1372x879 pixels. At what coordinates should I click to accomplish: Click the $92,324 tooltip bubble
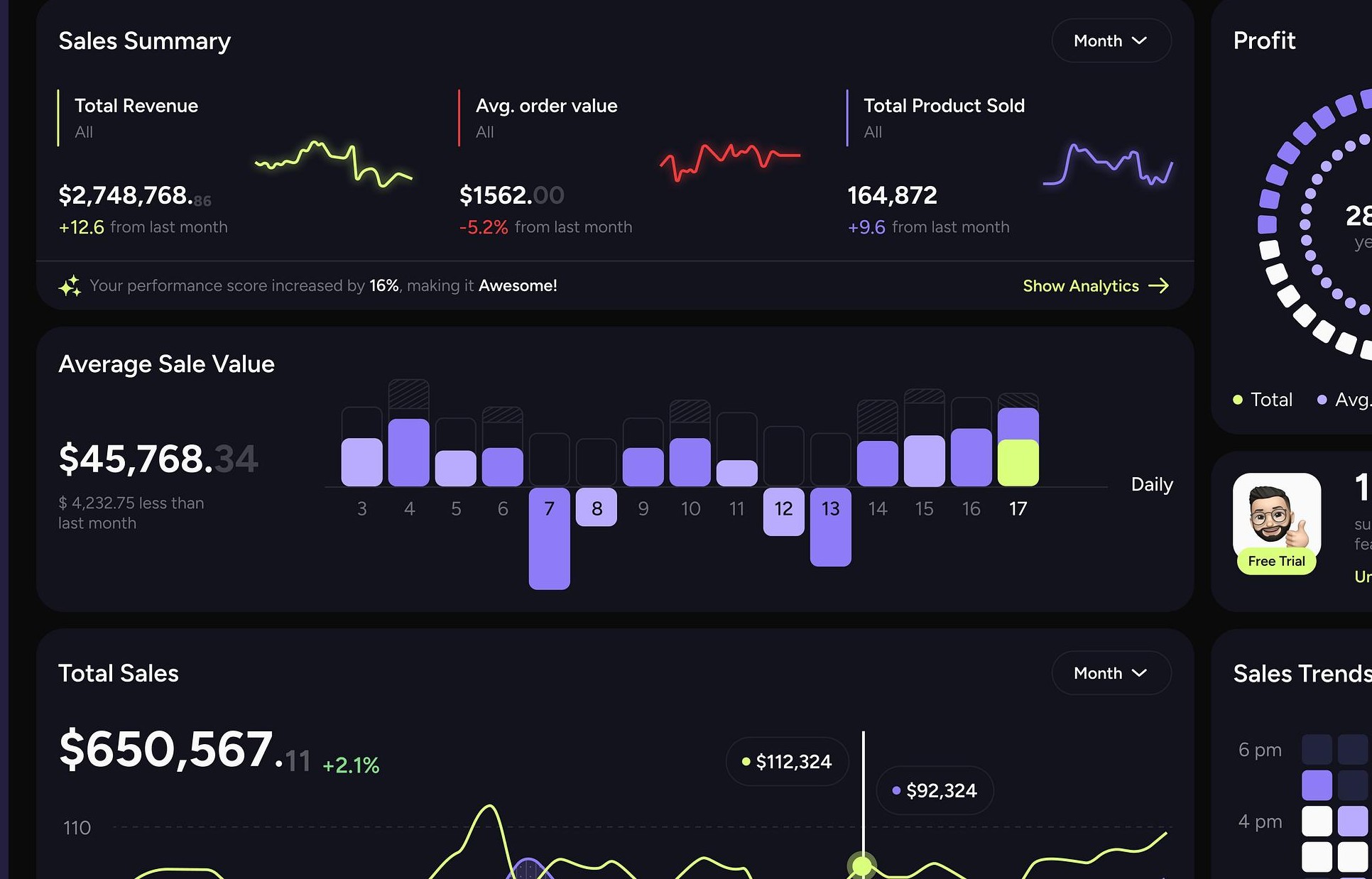pos(935,790)
